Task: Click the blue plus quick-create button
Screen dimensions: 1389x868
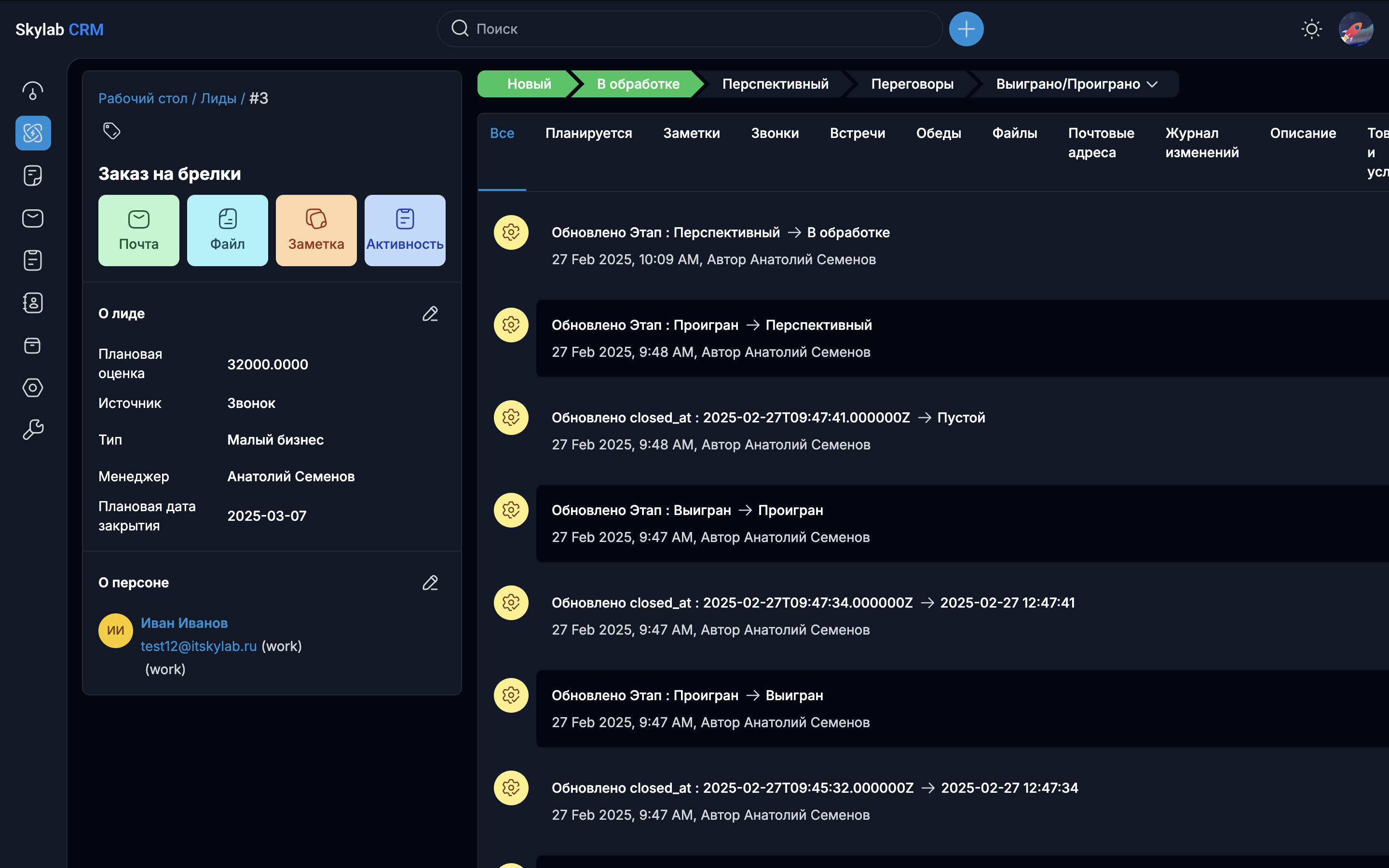Action: [x=966, y=29]
